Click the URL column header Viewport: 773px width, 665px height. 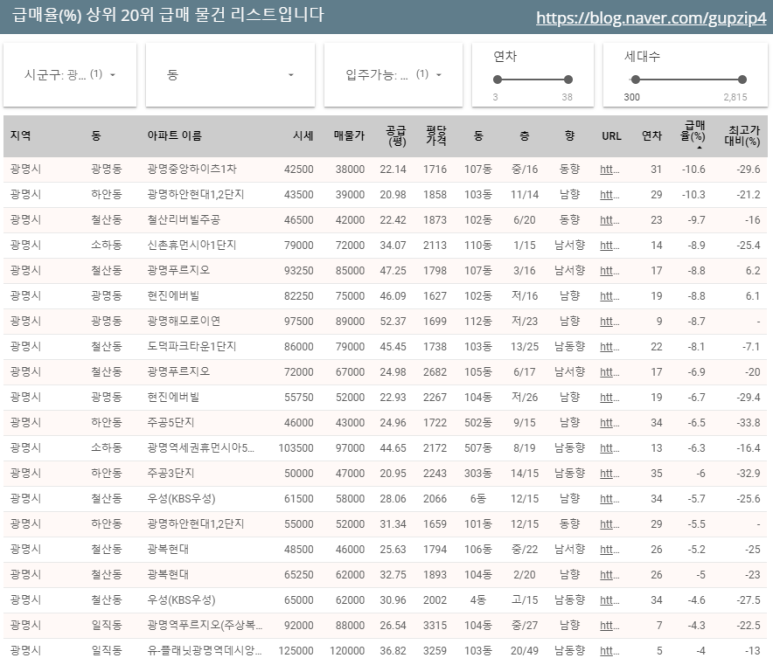pyautogui.click(x=611, y=136)
